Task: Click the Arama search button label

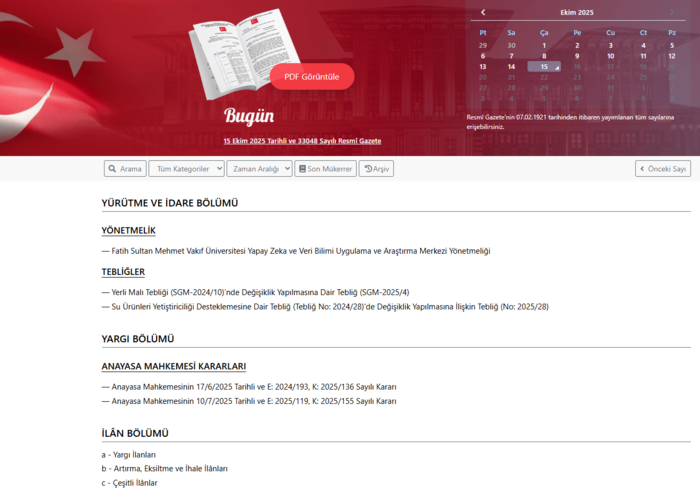Action: [130, 169]
